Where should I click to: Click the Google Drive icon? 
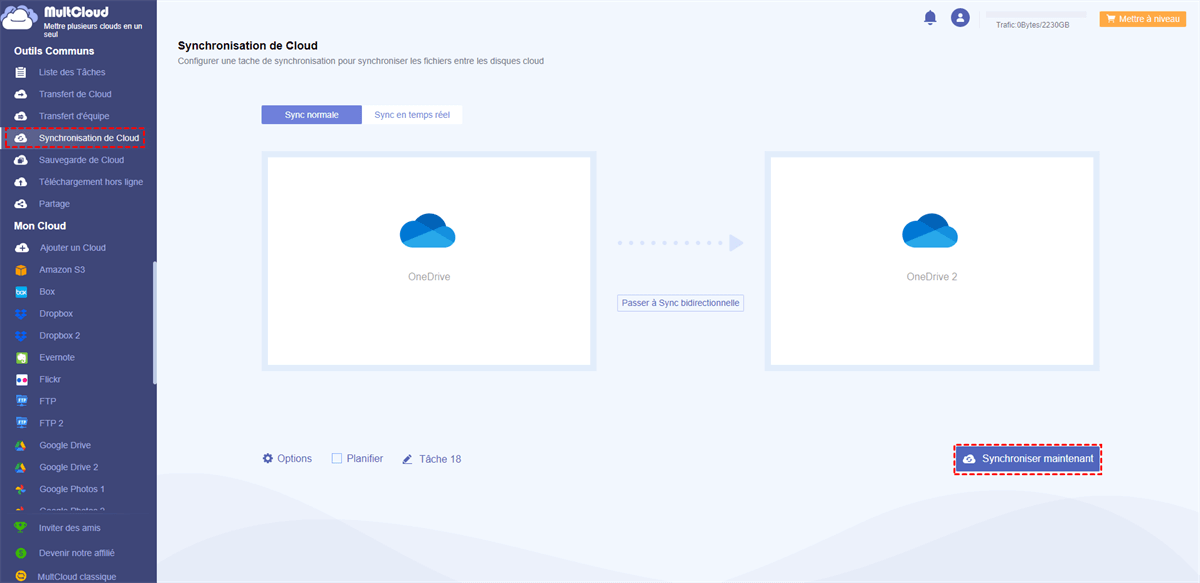coord(21,445)
